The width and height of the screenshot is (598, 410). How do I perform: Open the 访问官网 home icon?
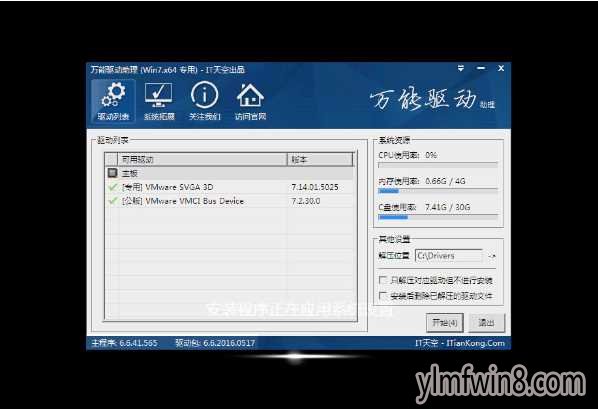(250, 101)
